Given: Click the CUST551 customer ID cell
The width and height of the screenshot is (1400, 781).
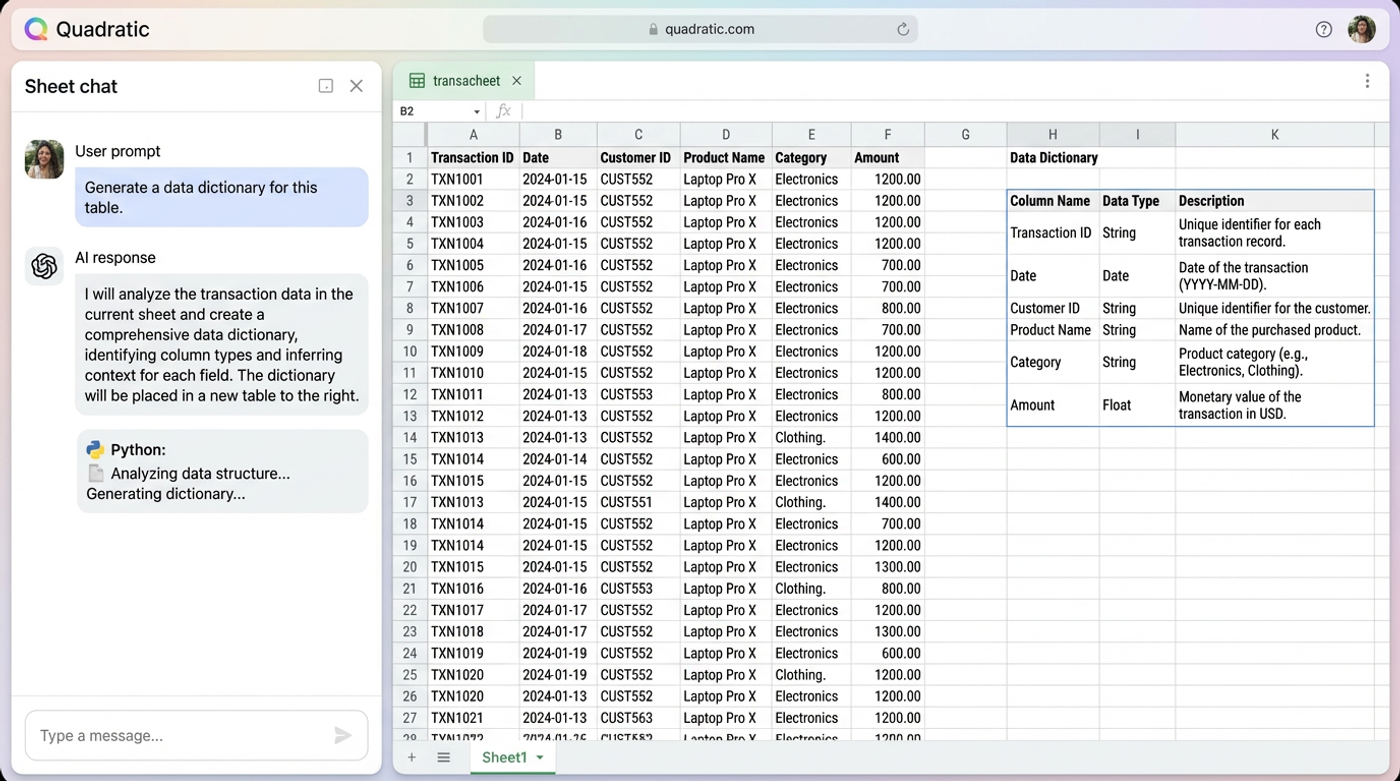Looking at the screenshot, I should (x=639, y=502).
